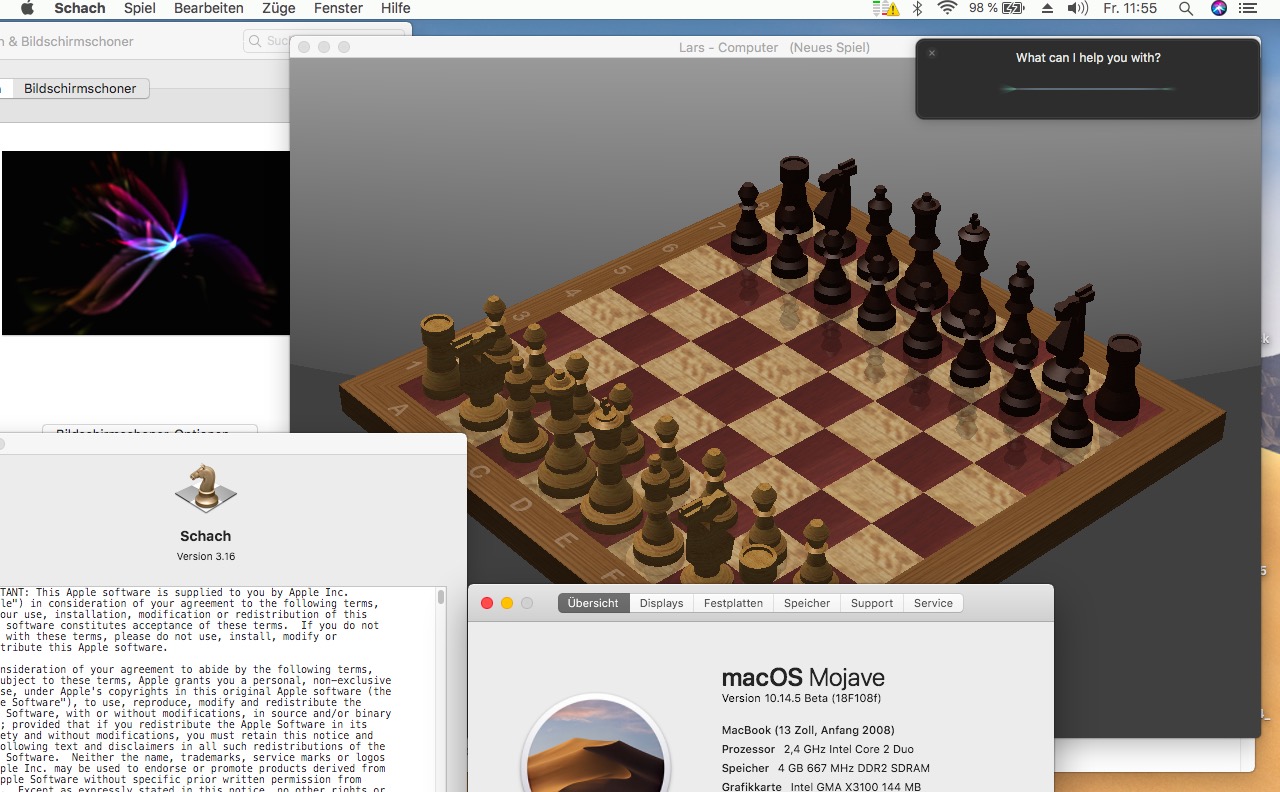
Task: Click the 'What can I help you with?' text
Action: (x=1088, y=58)
